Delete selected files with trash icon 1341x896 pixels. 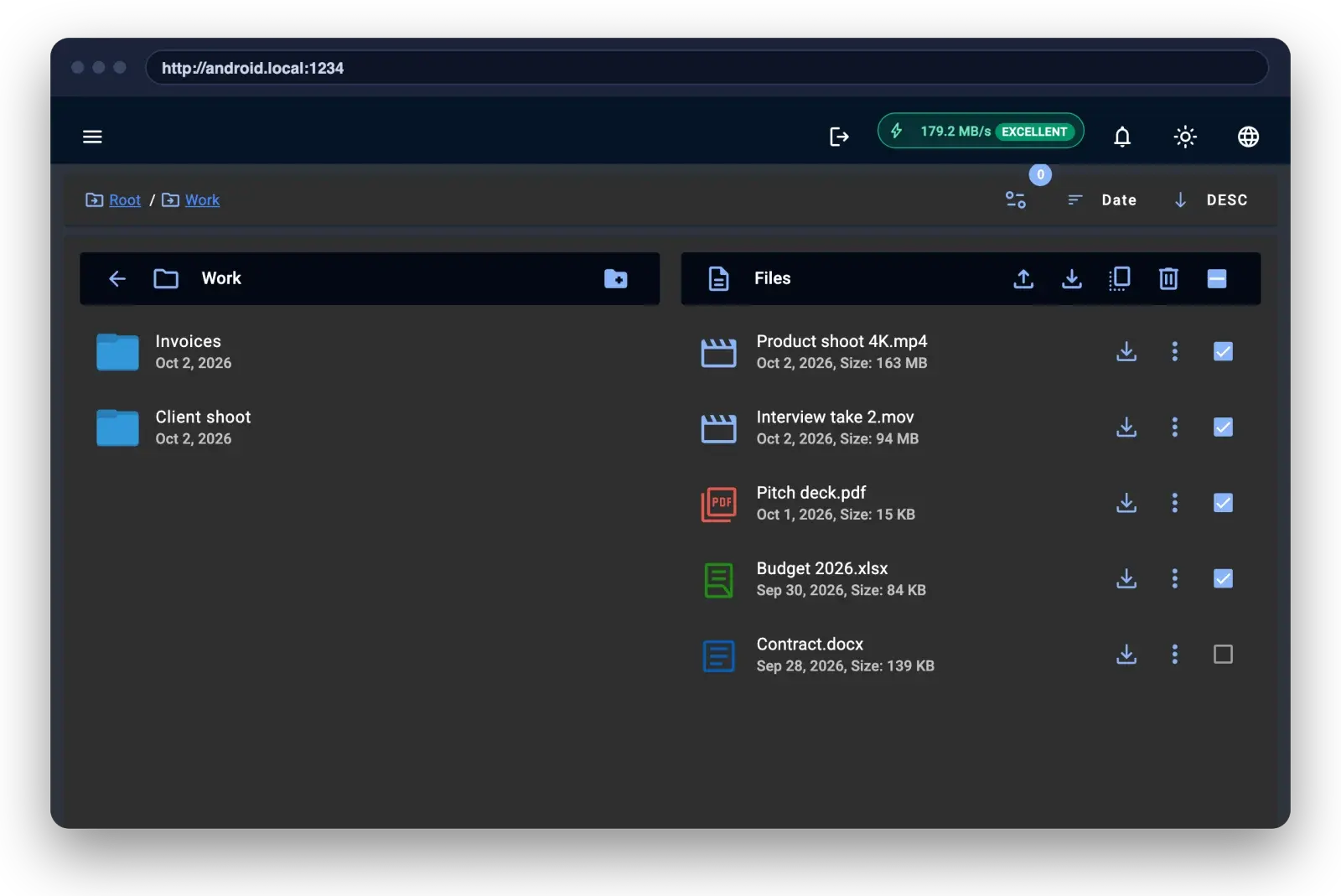point(1168,278)
